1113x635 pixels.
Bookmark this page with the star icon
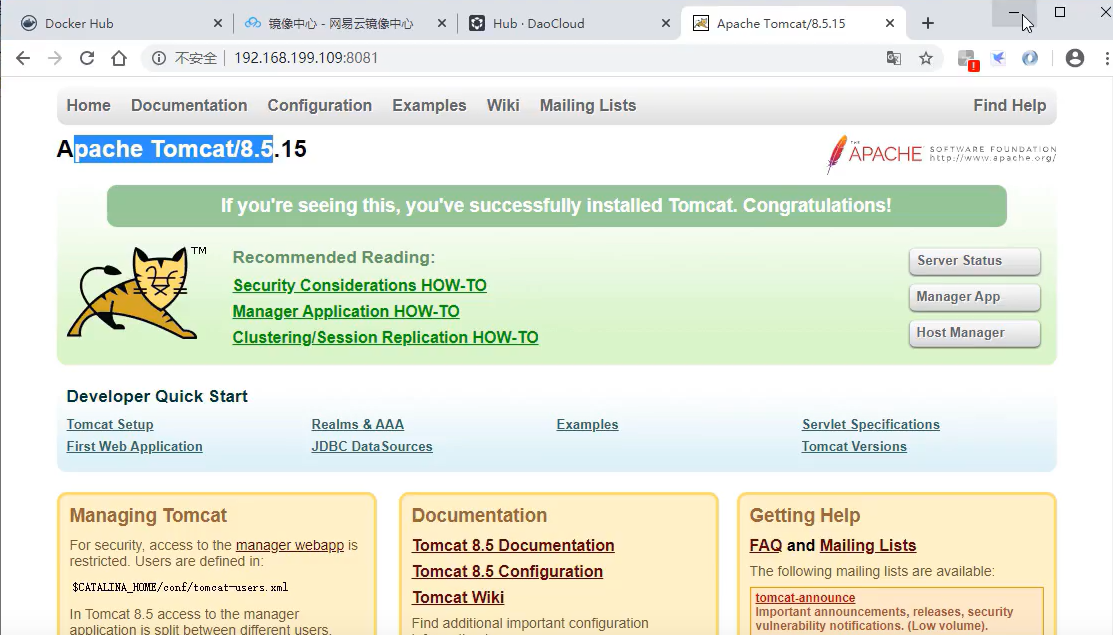(926, 59)
